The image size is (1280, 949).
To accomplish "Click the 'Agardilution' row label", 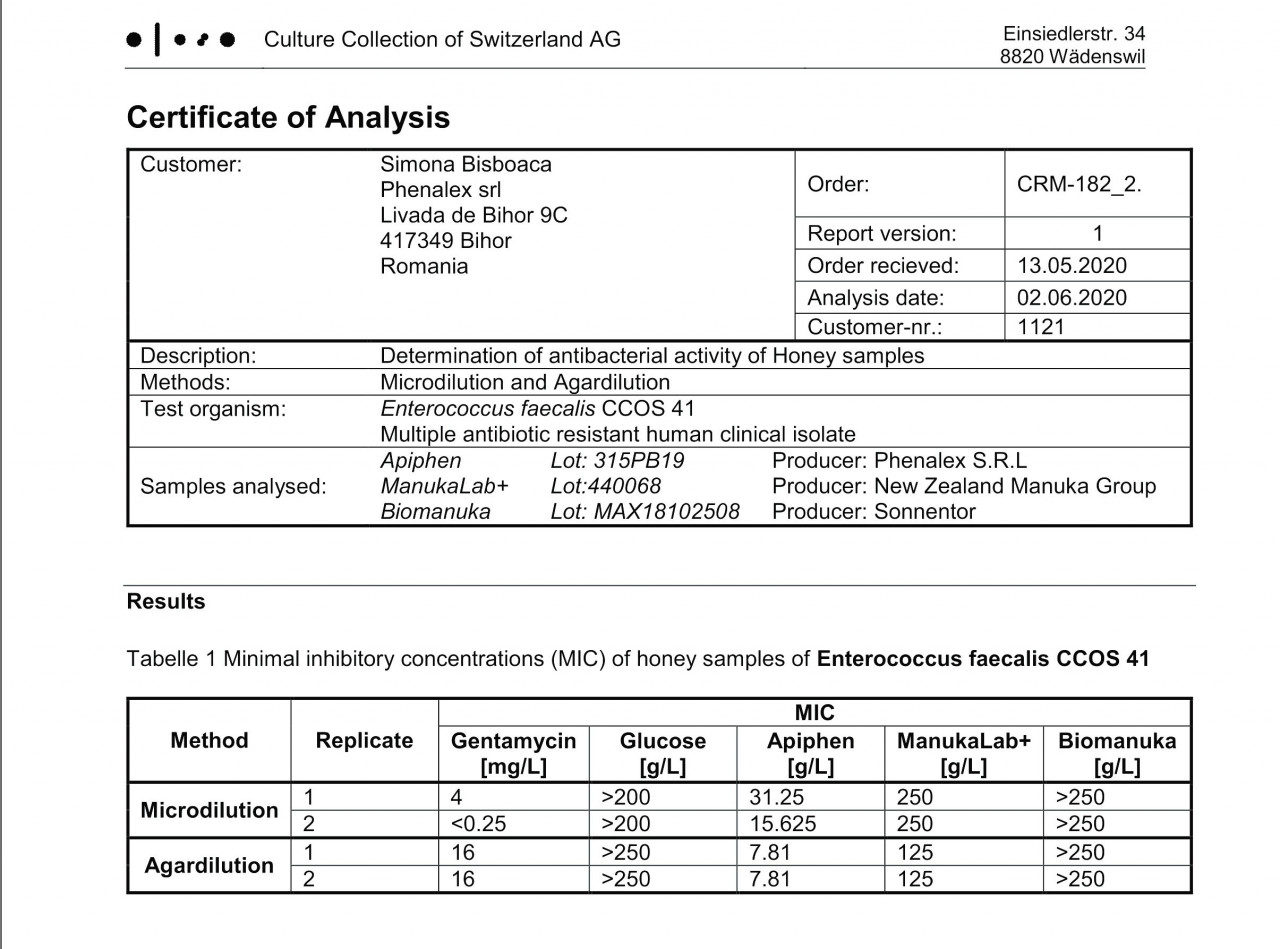I will click(209, 865).
